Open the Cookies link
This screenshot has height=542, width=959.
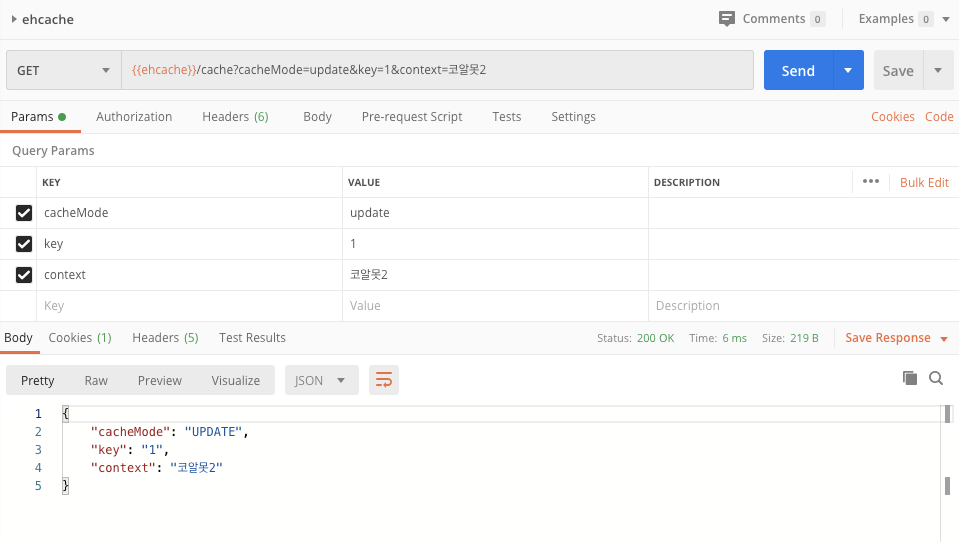pyautogui.click(x=892, y=116)
